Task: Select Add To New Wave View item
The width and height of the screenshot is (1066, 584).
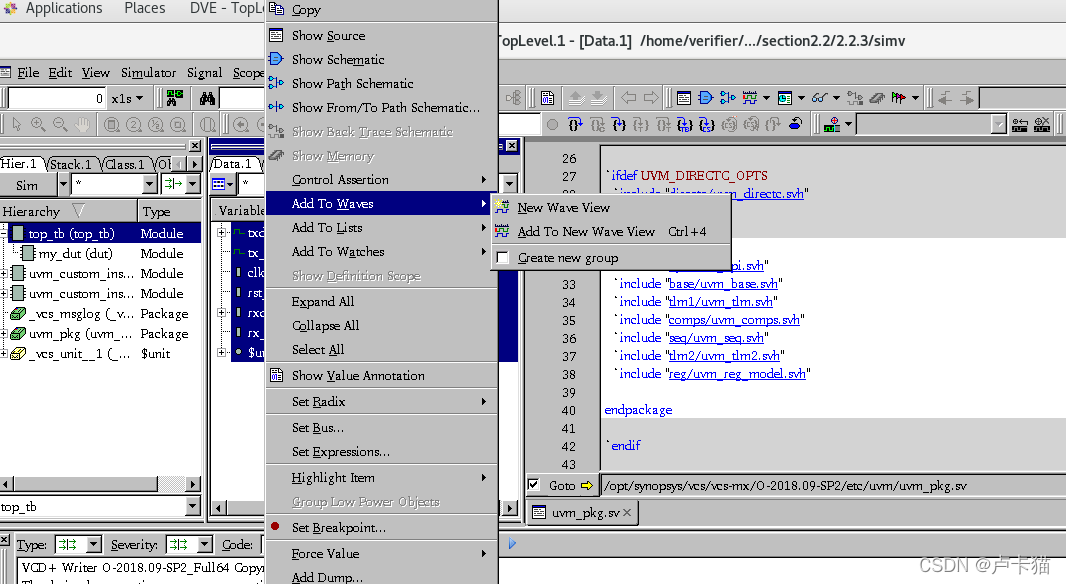Action: pos(611,232)
